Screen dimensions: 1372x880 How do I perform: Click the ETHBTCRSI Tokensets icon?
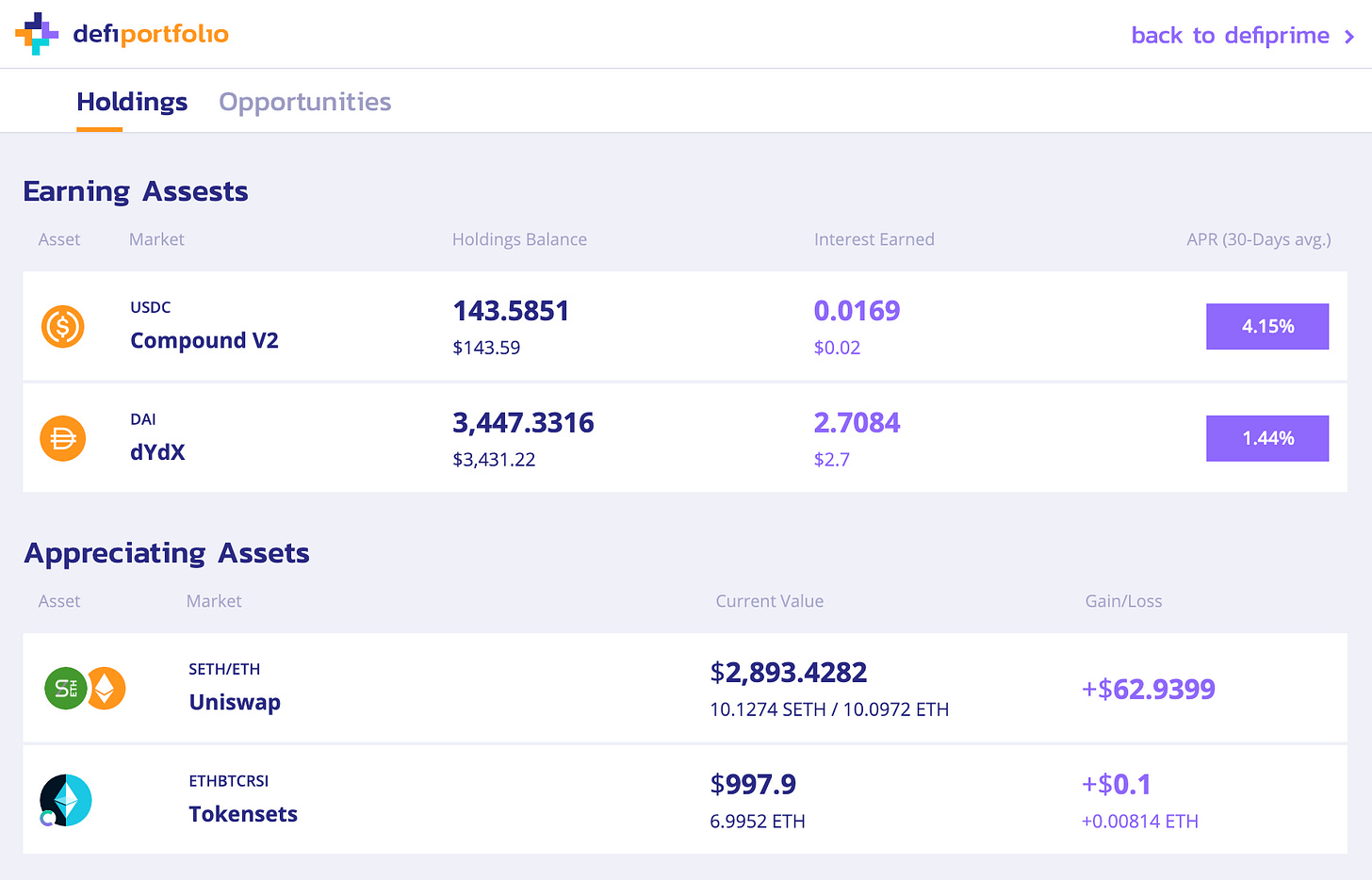point(66,801)
